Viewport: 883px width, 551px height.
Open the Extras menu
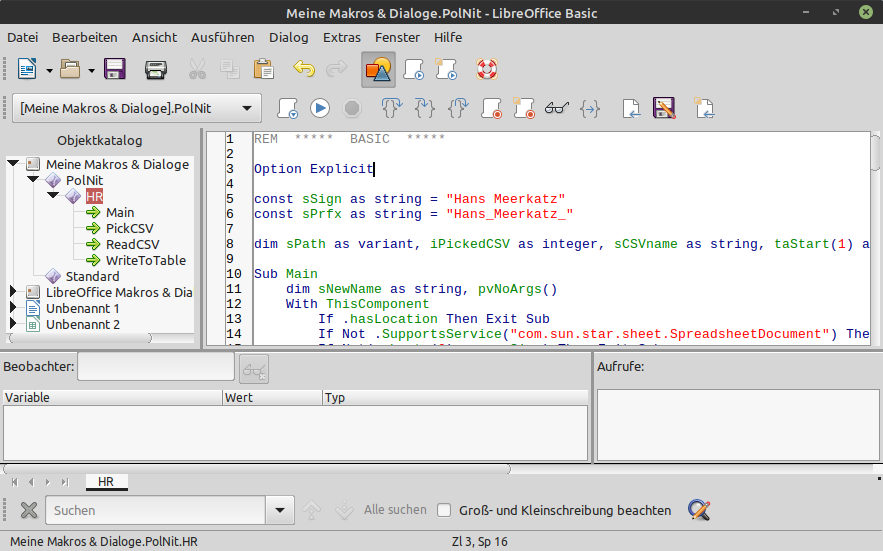point(341,38)
